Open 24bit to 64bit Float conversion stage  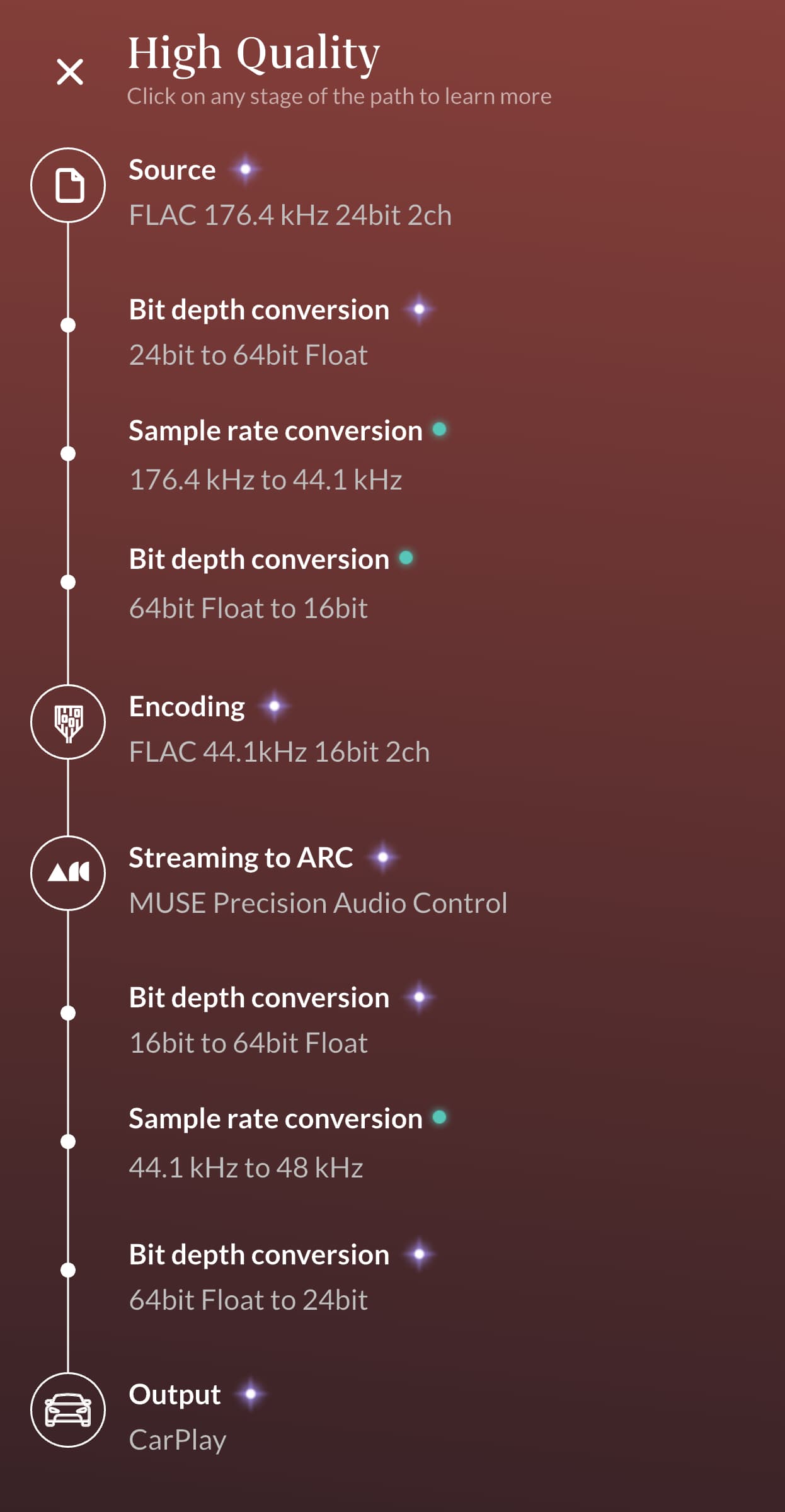[x=282, y=332]
